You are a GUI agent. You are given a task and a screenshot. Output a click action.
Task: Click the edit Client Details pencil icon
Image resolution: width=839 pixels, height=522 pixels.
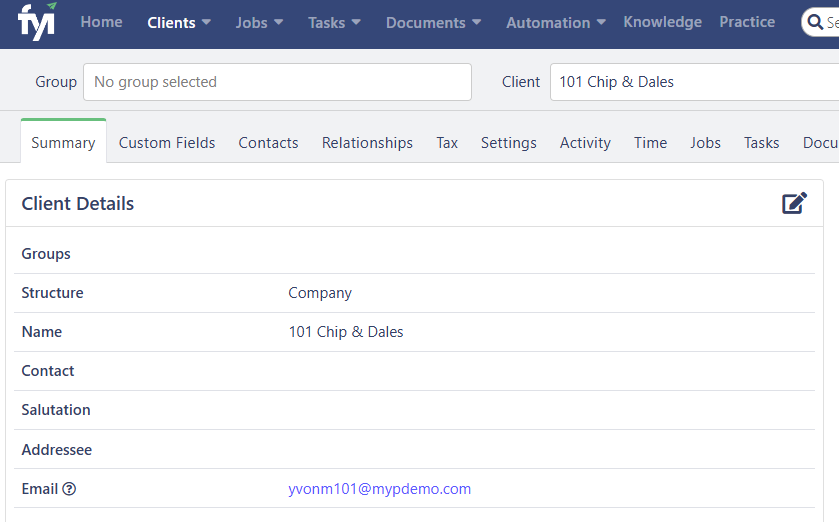(794, 203)
